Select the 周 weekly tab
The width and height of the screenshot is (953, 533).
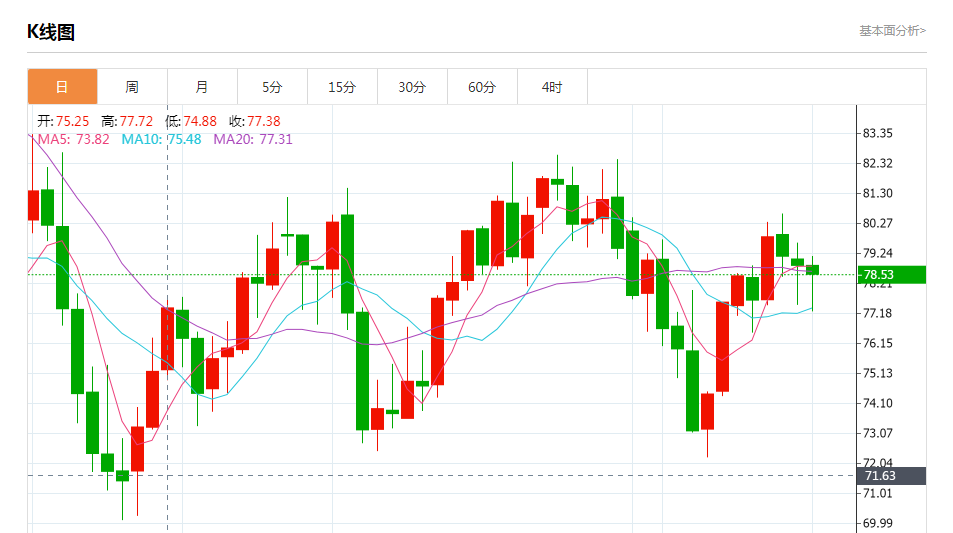pyautogui.click(x=132, y=87)
